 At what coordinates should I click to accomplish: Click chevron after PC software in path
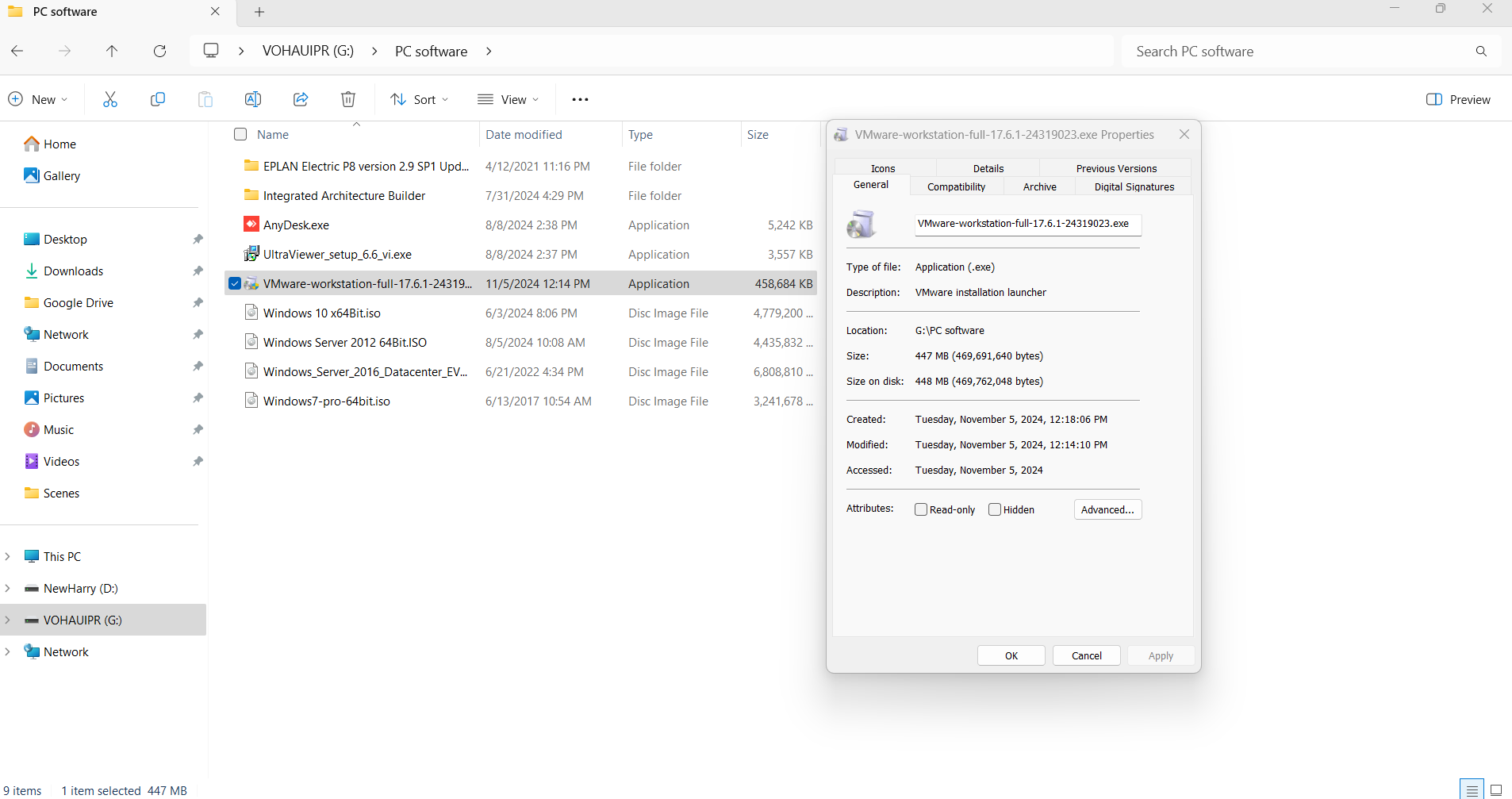[489, 51]
